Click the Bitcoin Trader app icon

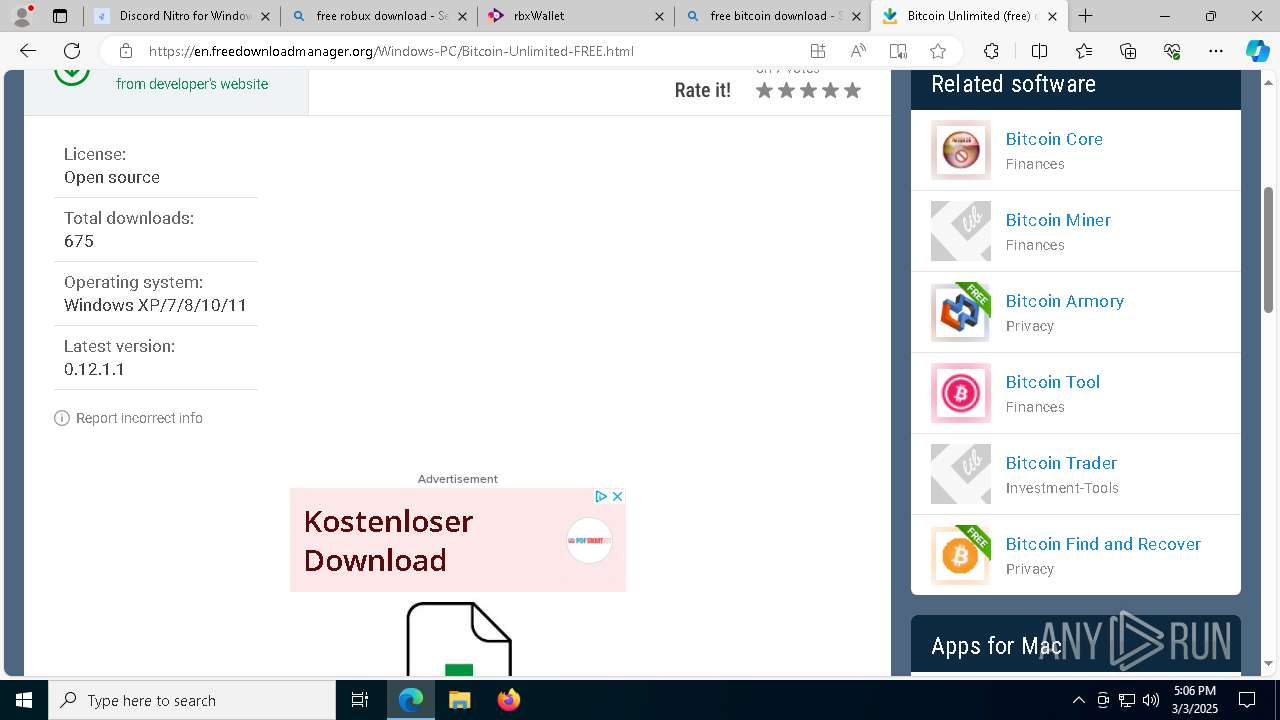click(961, 474)
